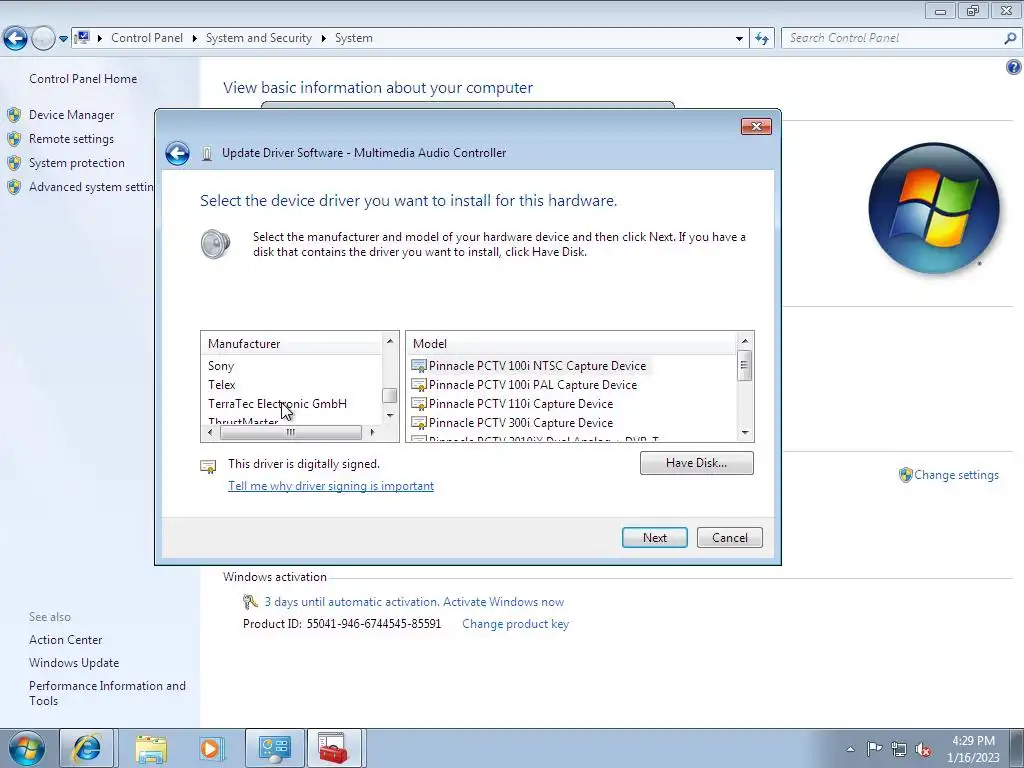Select Pinnacle PCTV 100i PAL Capture Device
This screenshot has width=1024, height=768.
click(x=532, y=385)
